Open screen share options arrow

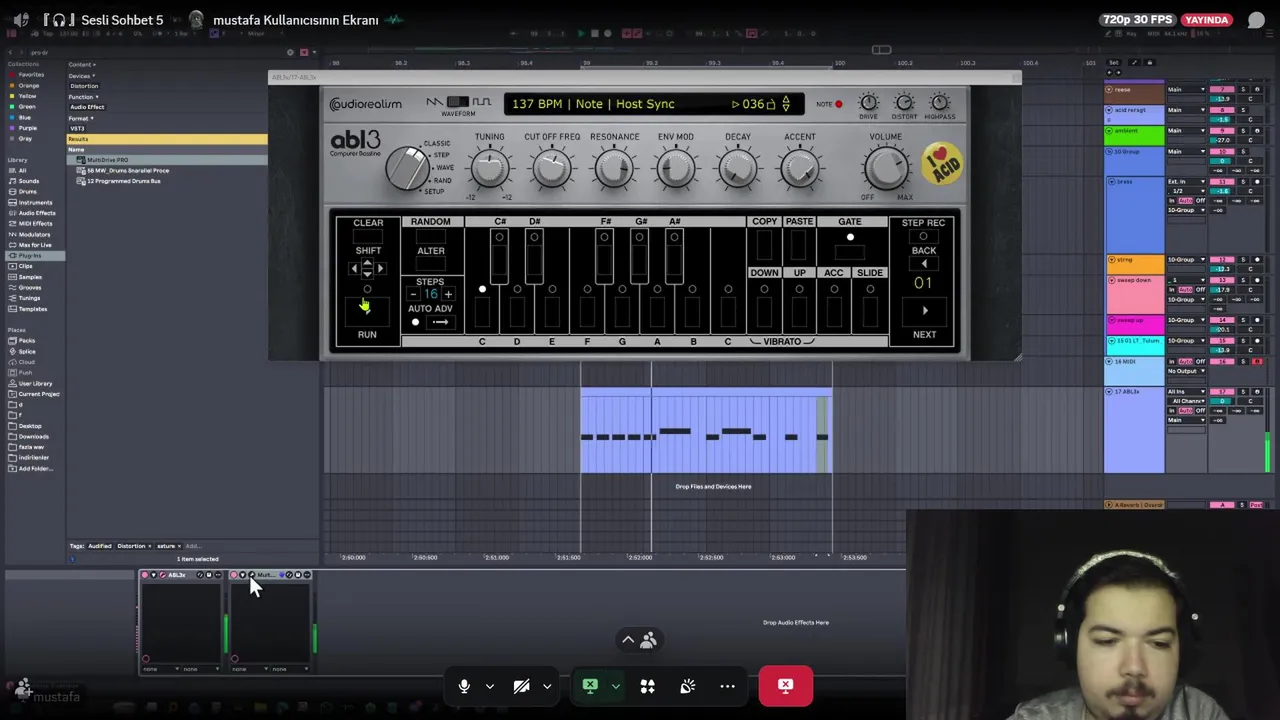(615, 686)
